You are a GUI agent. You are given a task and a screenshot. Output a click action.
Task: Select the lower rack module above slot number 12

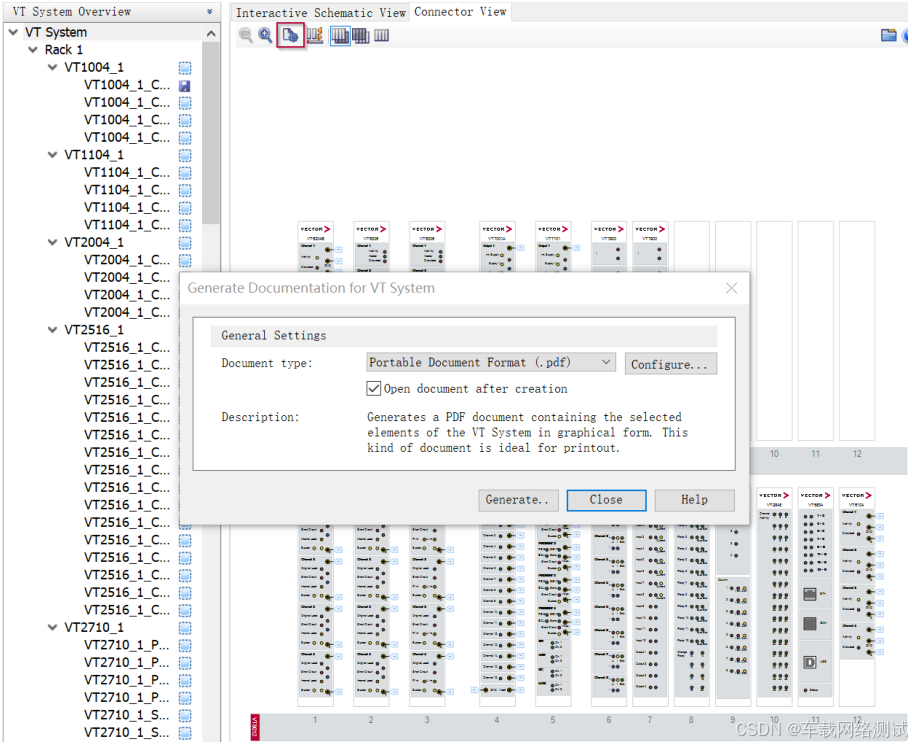tap(857, 596)
